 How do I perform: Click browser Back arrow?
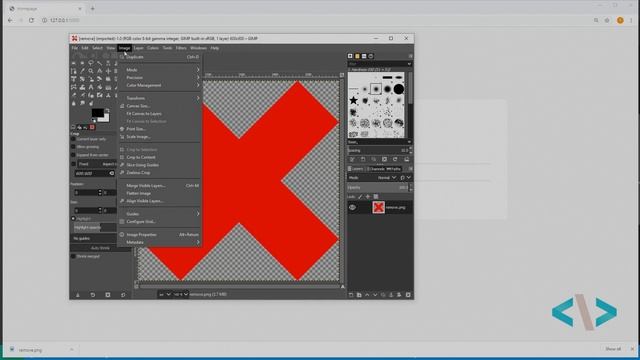[10, 20]
